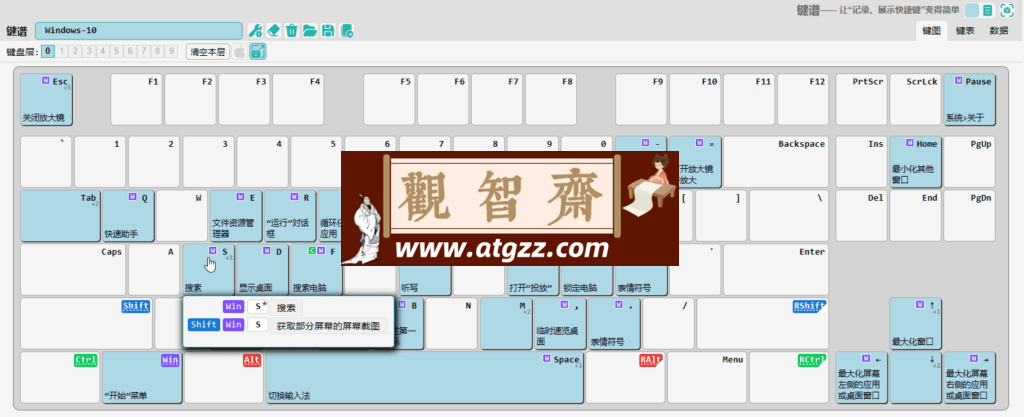The height and width of the screenshot is (417, 1024).
Task: Click 获取部分屏幕的屏幕截图 in shortcut popup
Action: [328, 325]
